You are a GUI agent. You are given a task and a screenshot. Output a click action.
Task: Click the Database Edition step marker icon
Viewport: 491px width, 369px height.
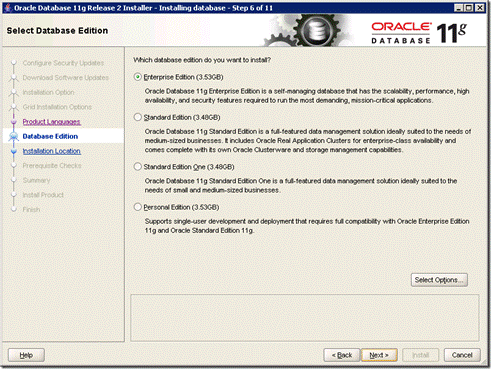tap(14, 136)
